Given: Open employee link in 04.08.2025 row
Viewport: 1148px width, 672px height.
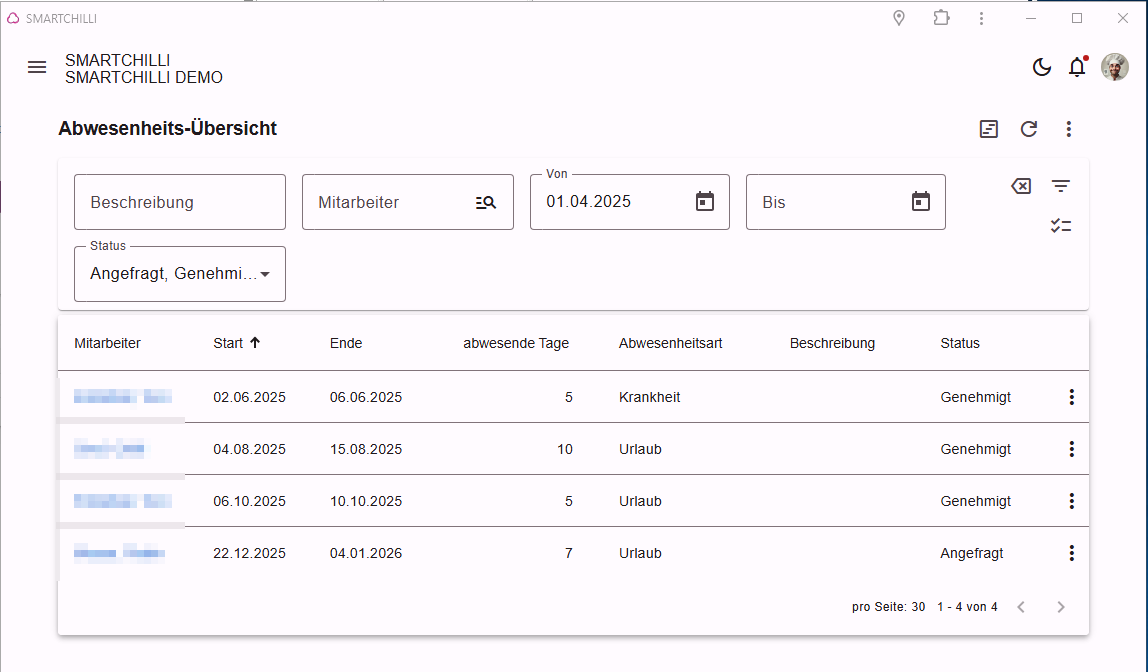Looking at the screenshot, I should [109, 449].
